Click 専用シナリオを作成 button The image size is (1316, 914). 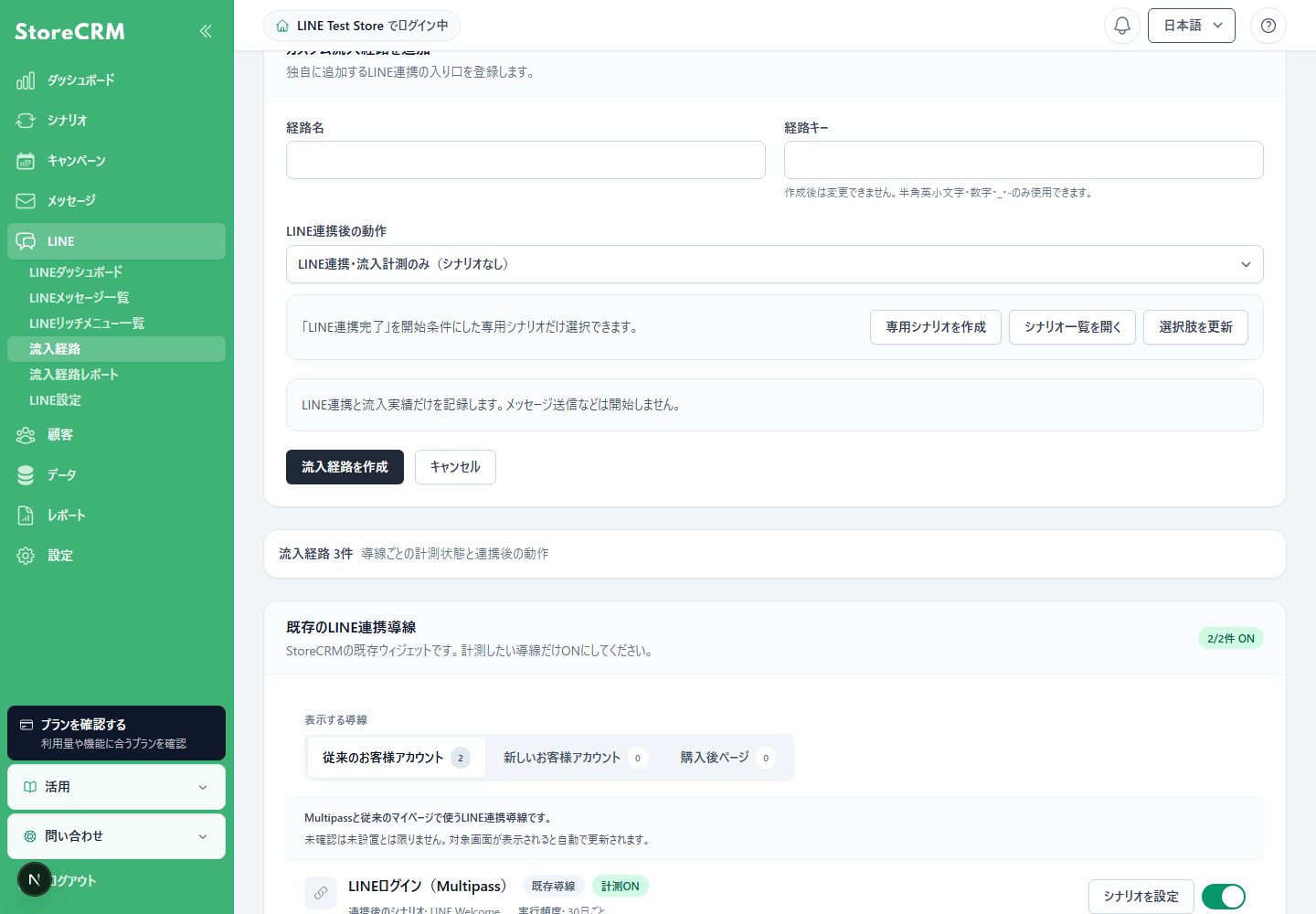[x=936, y=327]
